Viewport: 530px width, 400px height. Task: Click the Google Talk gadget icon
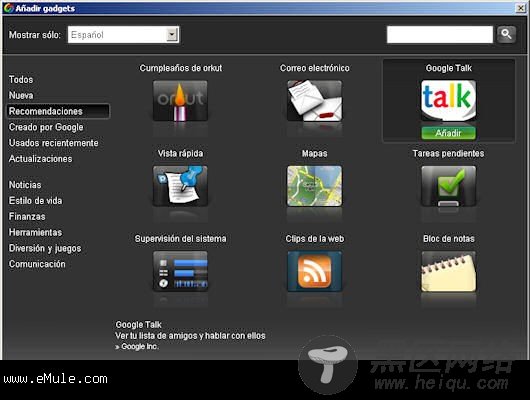pos(449,101)
